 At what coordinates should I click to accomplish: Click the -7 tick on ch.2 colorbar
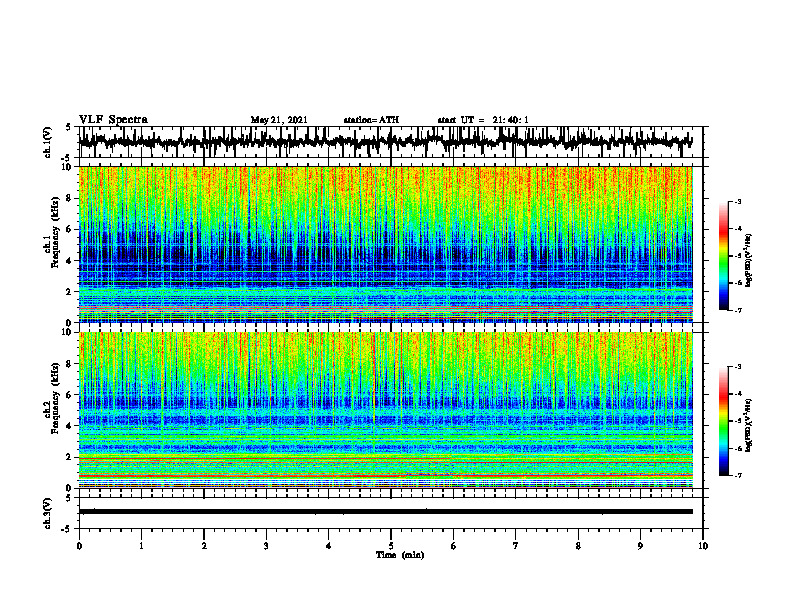(737, 475)
